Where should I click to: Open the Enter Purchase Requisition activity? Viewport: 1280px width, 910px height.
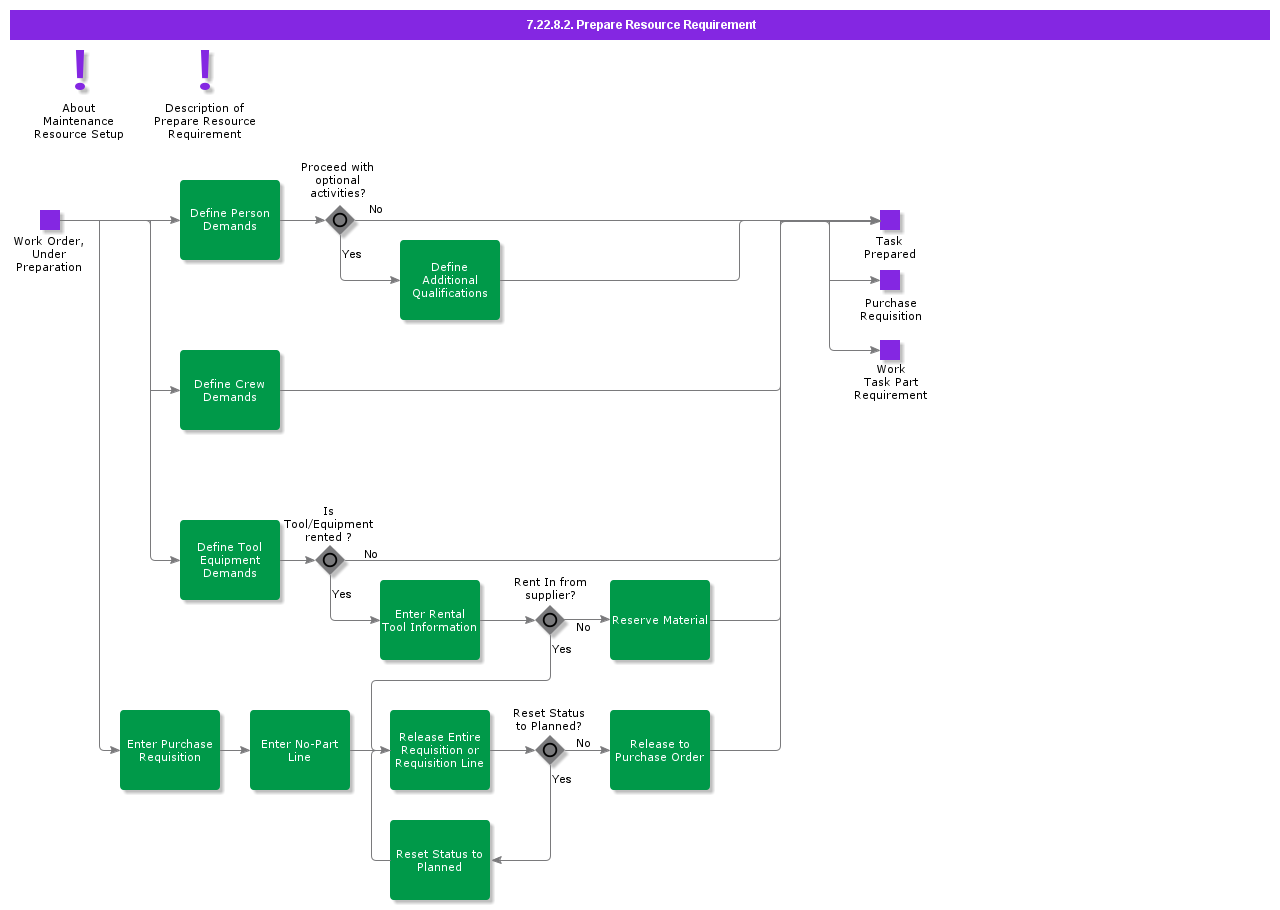point(170,750)
